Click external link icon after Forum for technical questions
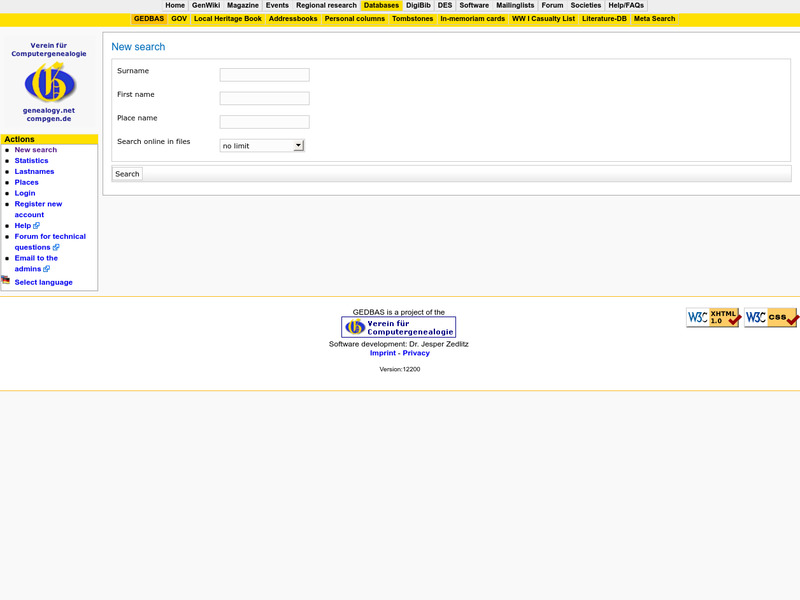Image resolution: width=800 pixels, height=600 pixels. [56, 248]
